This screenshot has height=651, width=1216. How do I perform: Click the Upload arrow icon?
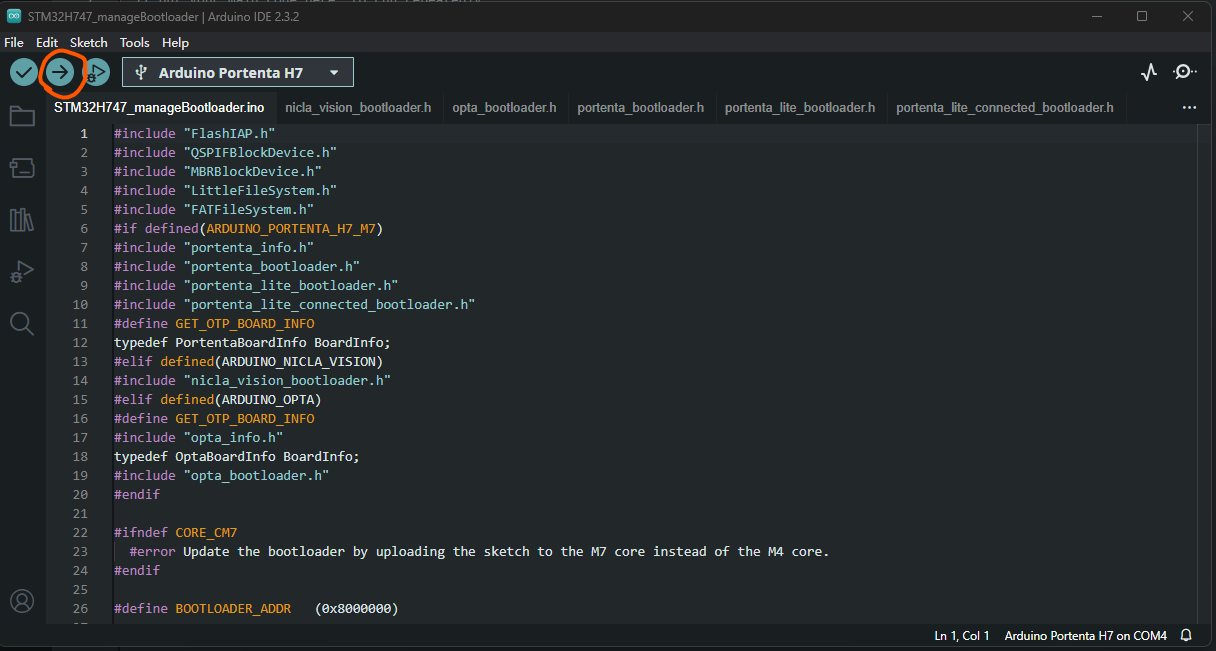click(61, 72)
